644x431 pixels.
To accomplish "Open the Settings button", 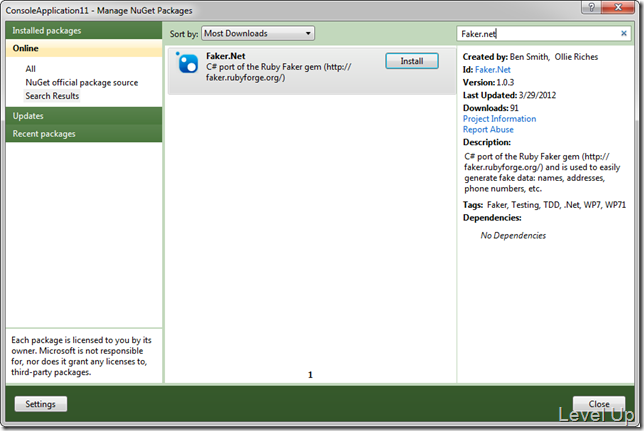I will [41, 404].
